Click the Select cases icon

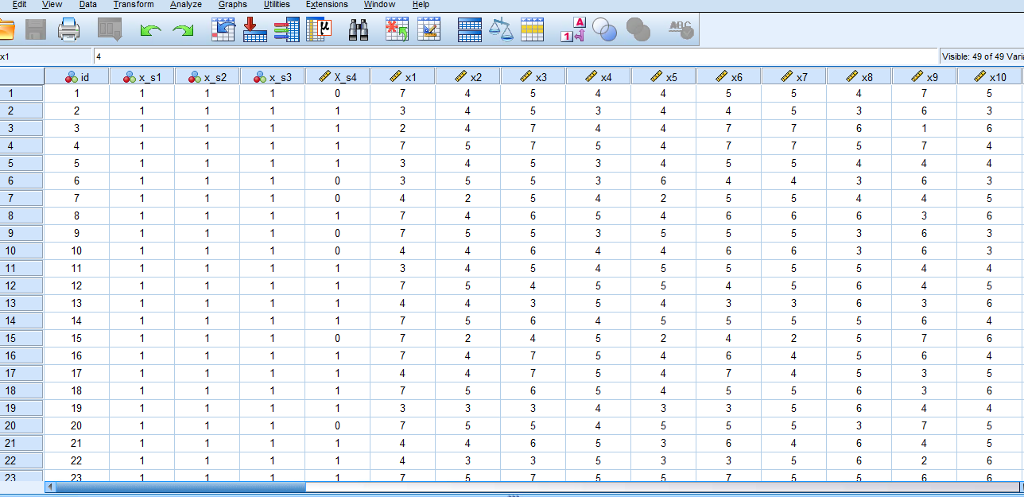532,29
